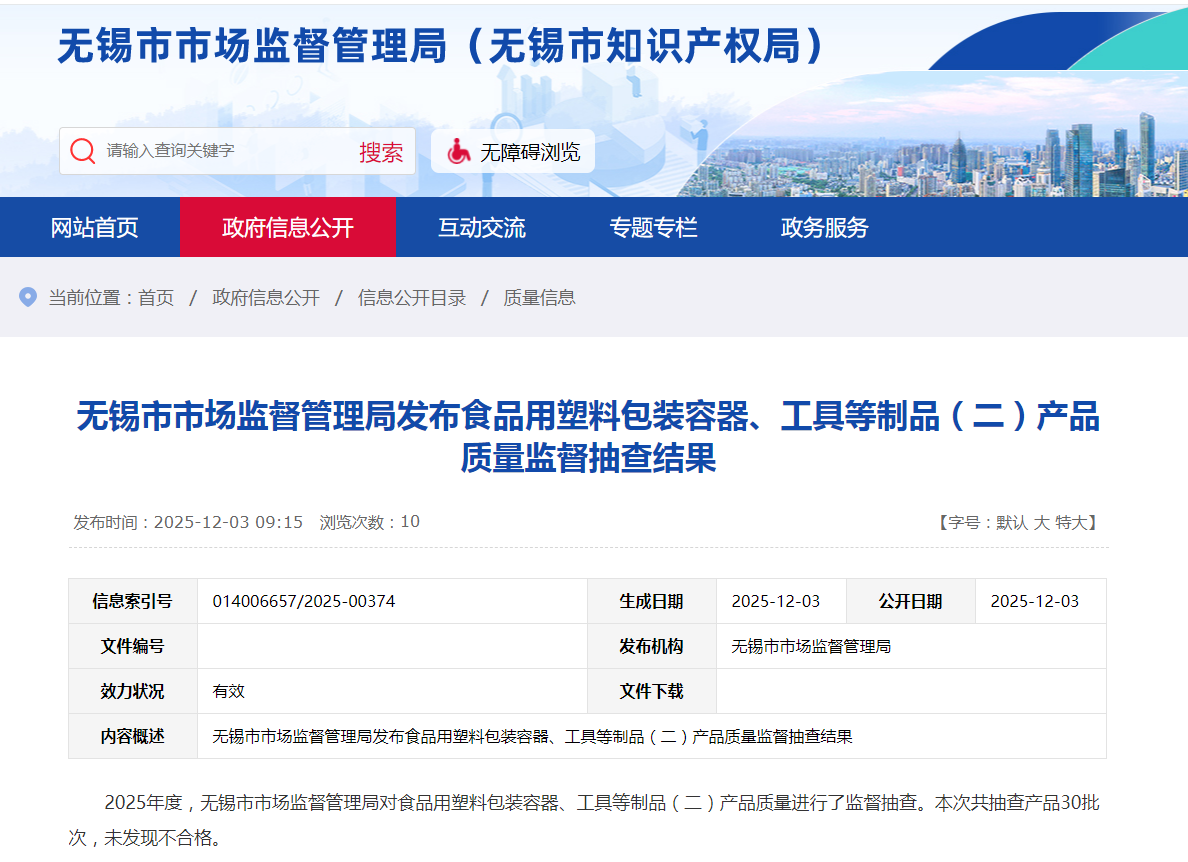Click the index number 014006657/2025-00374
The width and height of the screenshot is (1188, 862).
point(304,601)
